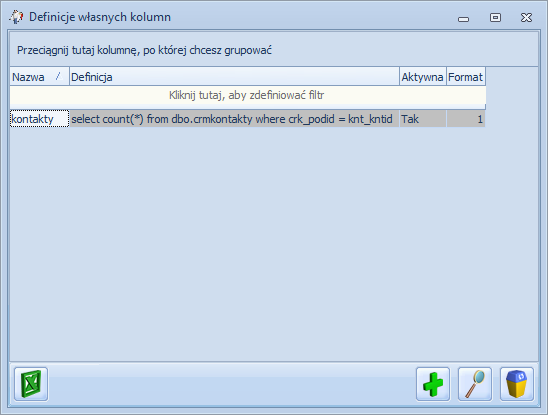Export the list to Excel
The height and width of the screenshot is (415, 548).
31,384
